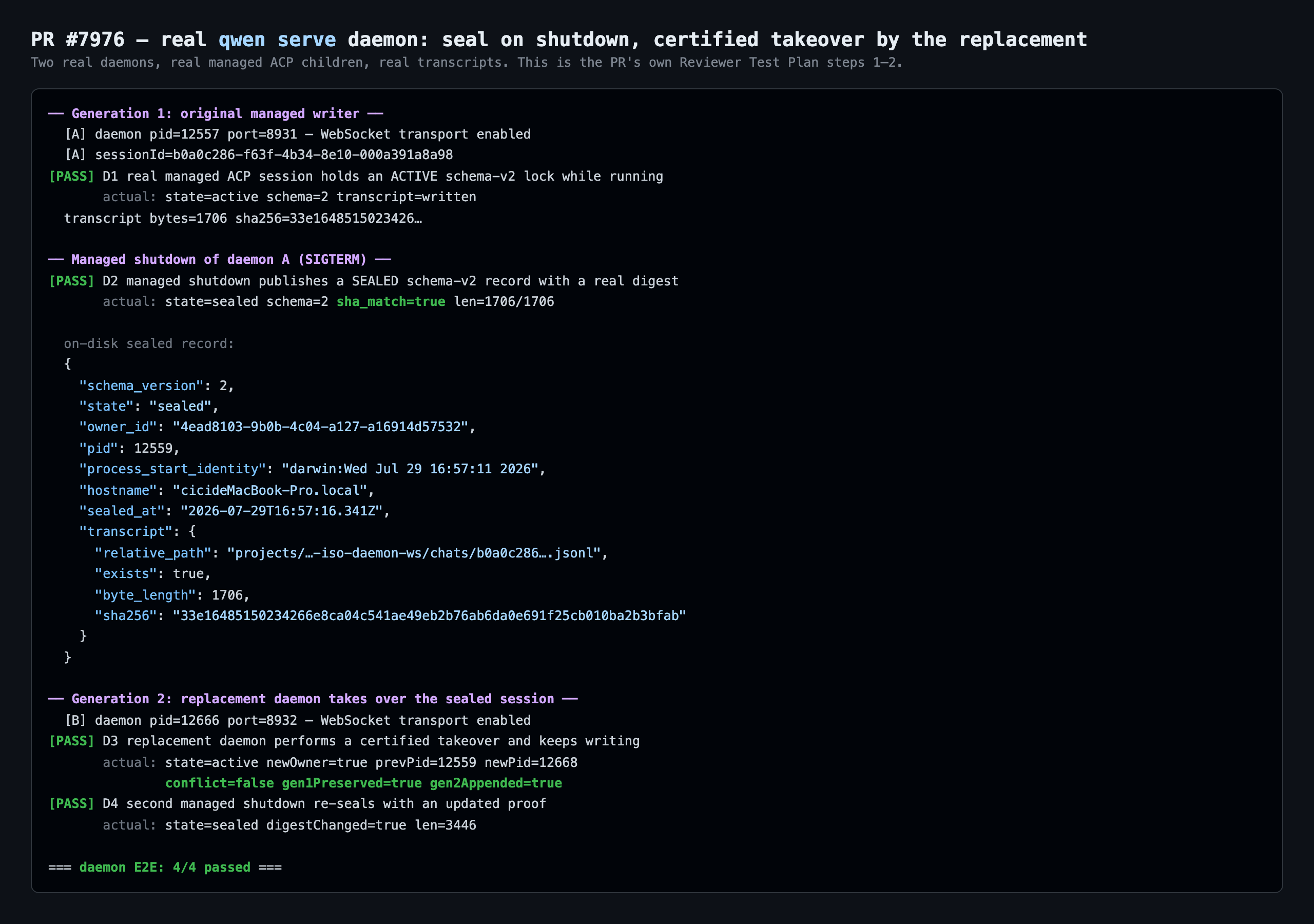Select the "sealed_at" timestamp line
Viewport: 1314px width, 924px height.
[235, 511]
